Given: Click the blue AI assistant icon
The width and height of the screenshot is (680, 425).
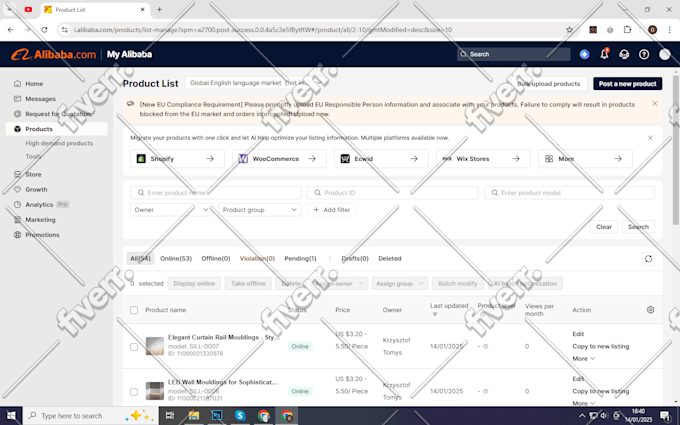Looking at the screenshot, I should (585, 54).
